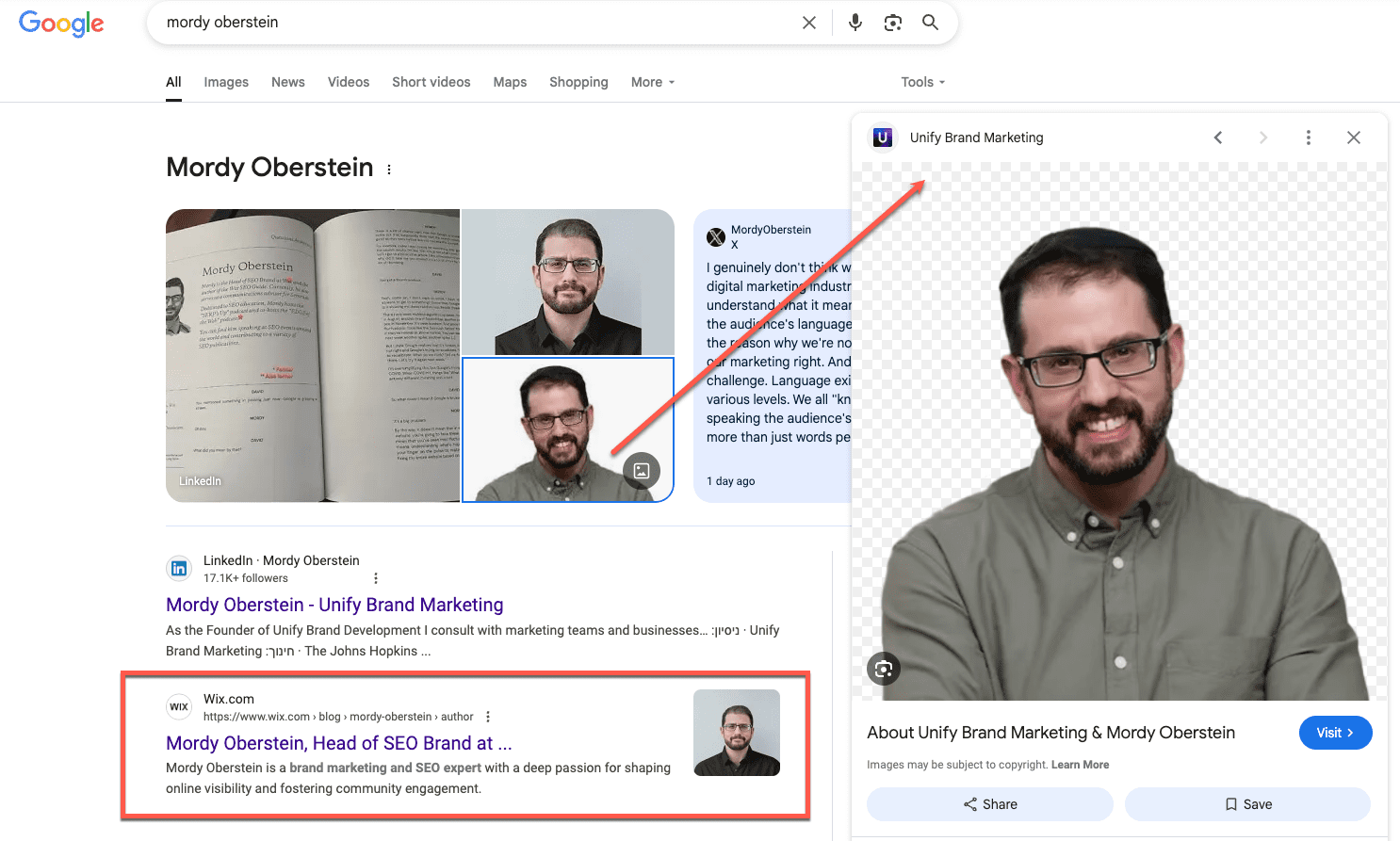Open the Learn More copyright link
Screen dimensions: 1400x841
pyautogui.click(x=1080, y=765)
